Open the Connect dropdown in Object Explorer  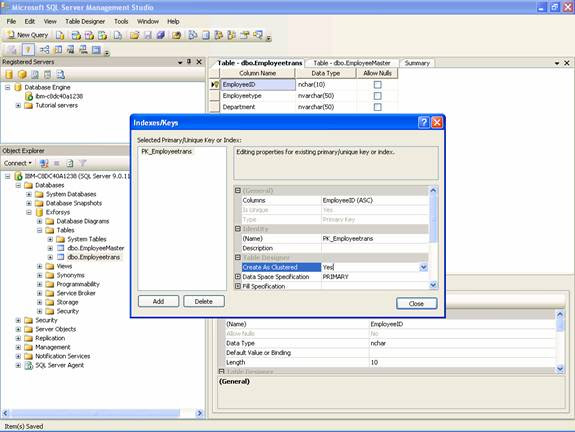point(18,163)
